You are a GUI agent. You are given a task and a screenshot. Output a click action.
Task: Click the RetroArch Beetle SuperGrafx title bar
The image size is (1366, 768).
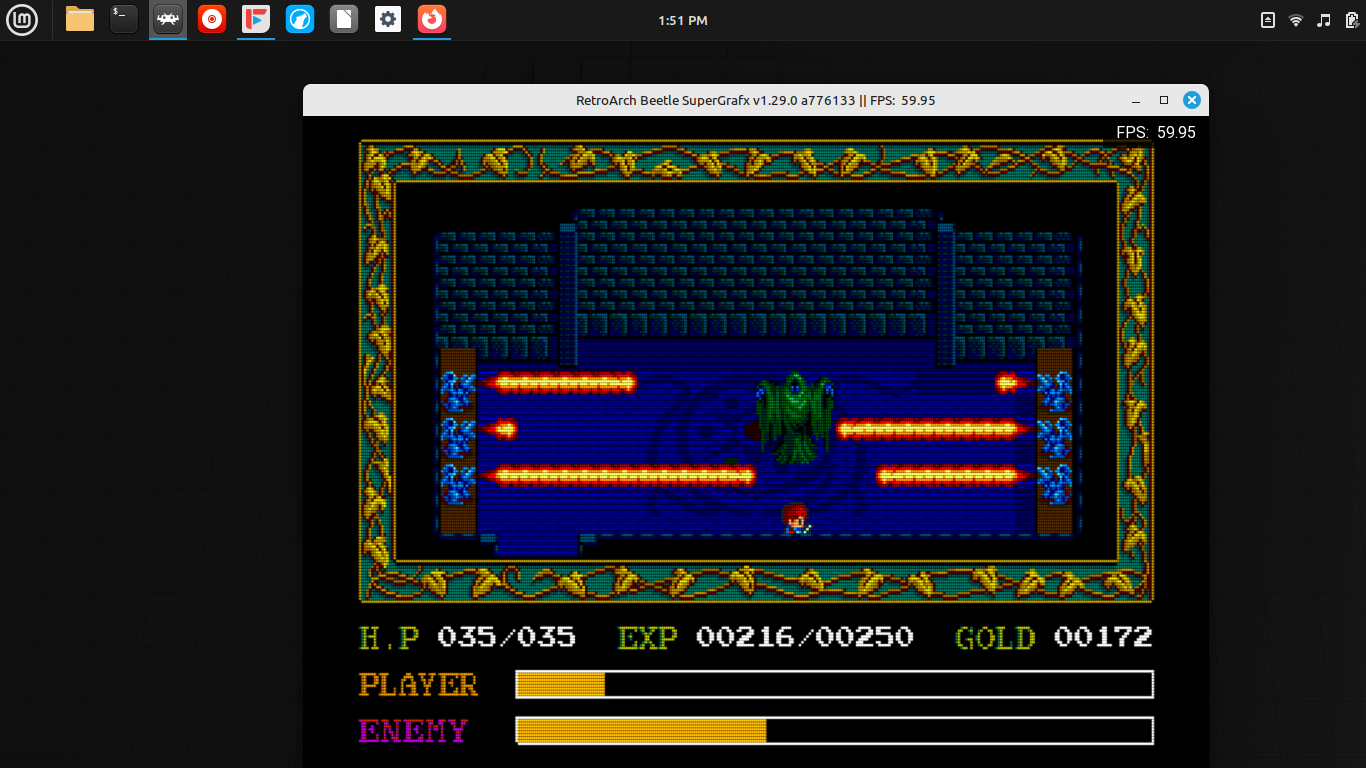[x=756, y=100]
